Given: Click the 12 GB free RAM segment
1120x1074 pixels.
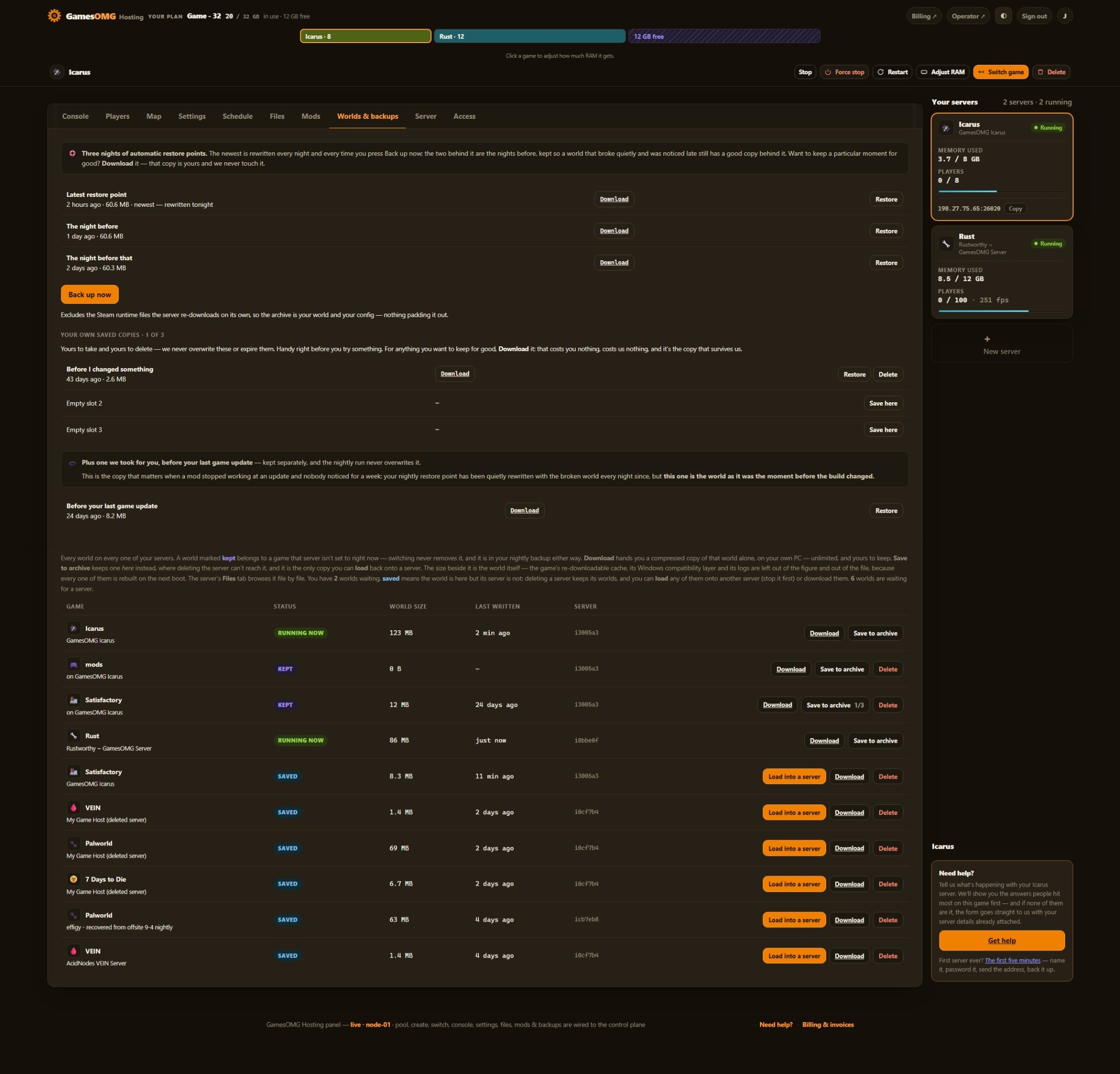Looking at the screenshot, I should 724,36.
